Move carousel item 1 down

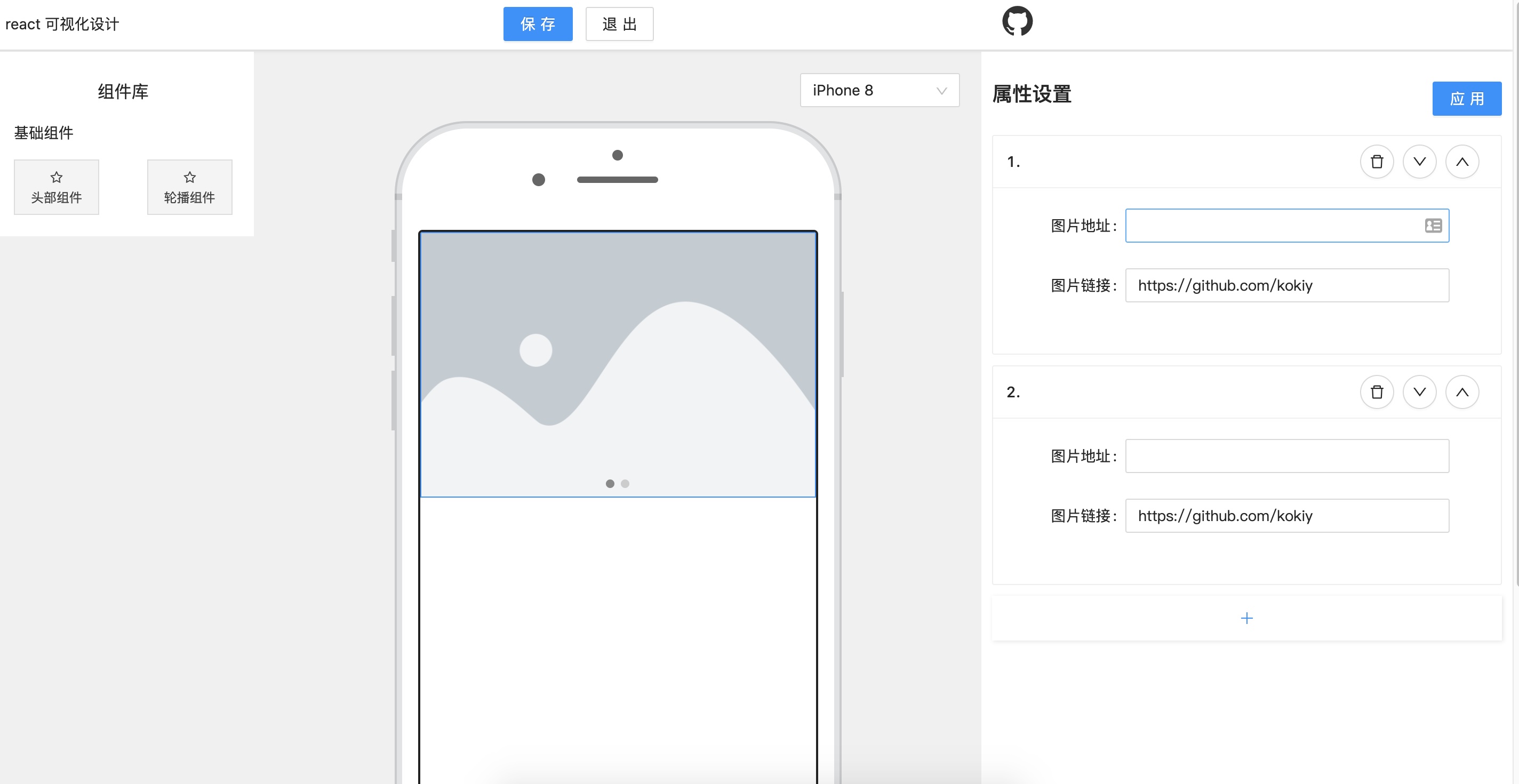coord(1419,162)
